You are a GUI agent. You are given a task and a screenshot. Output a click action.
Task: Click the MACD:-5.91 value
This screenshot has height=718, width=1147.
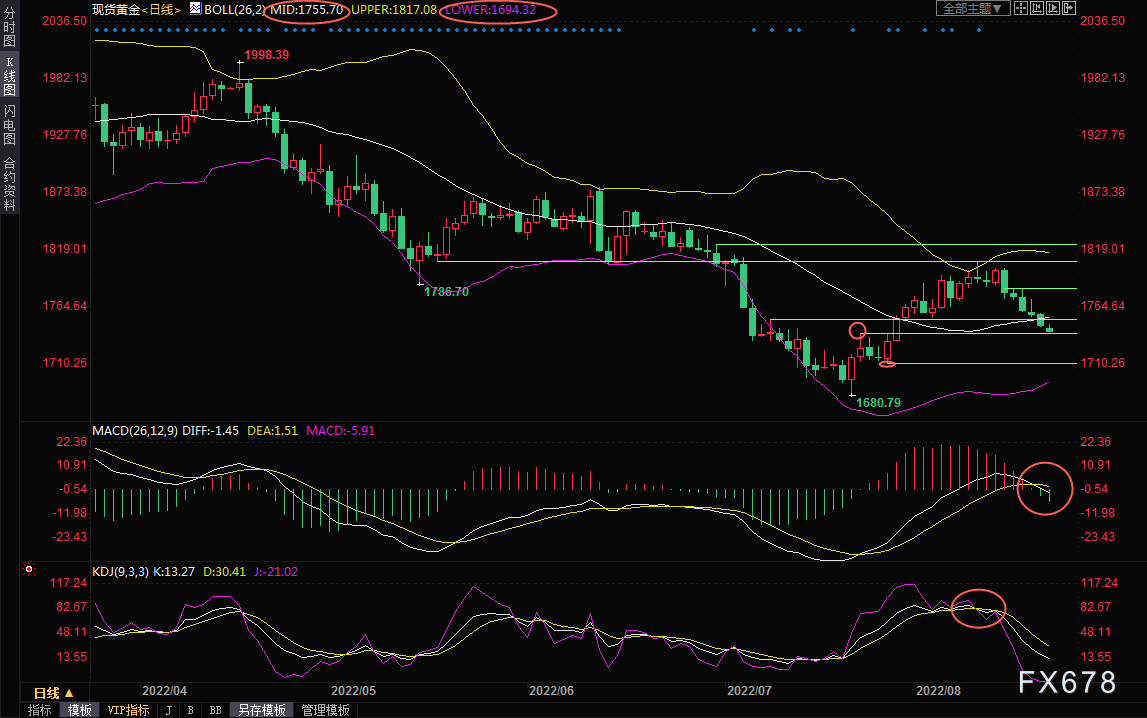(340, 431)
